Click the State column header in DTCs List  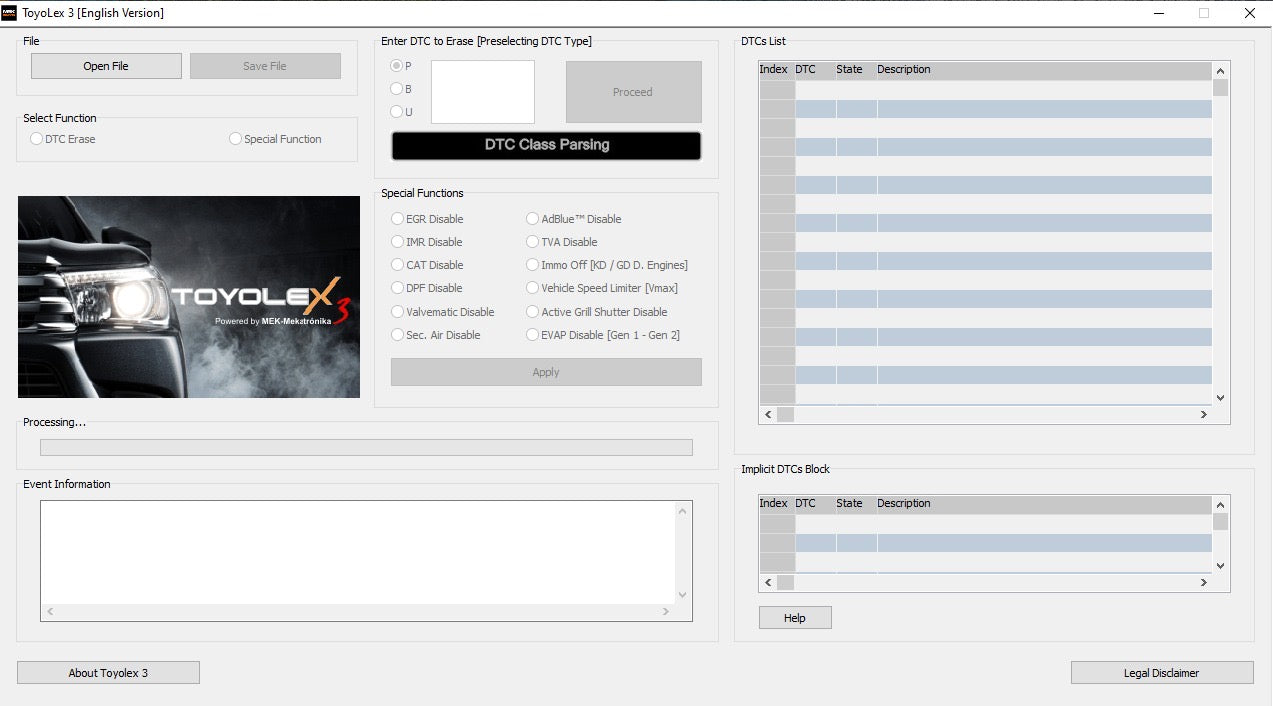point(856,70)
